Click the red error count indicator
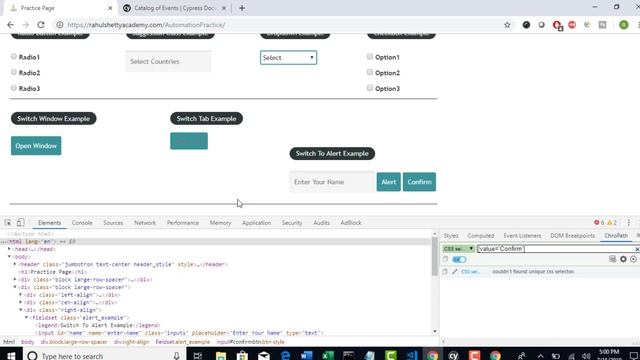Viewport: 640px width, 360px height. coord(599,222)
